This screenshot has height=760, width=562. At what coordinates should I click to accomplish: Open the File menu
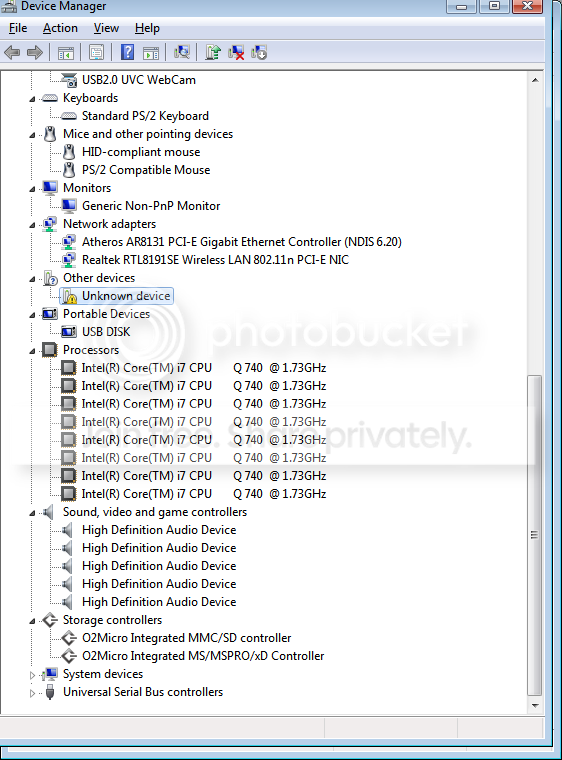click(x=18, y=28)
